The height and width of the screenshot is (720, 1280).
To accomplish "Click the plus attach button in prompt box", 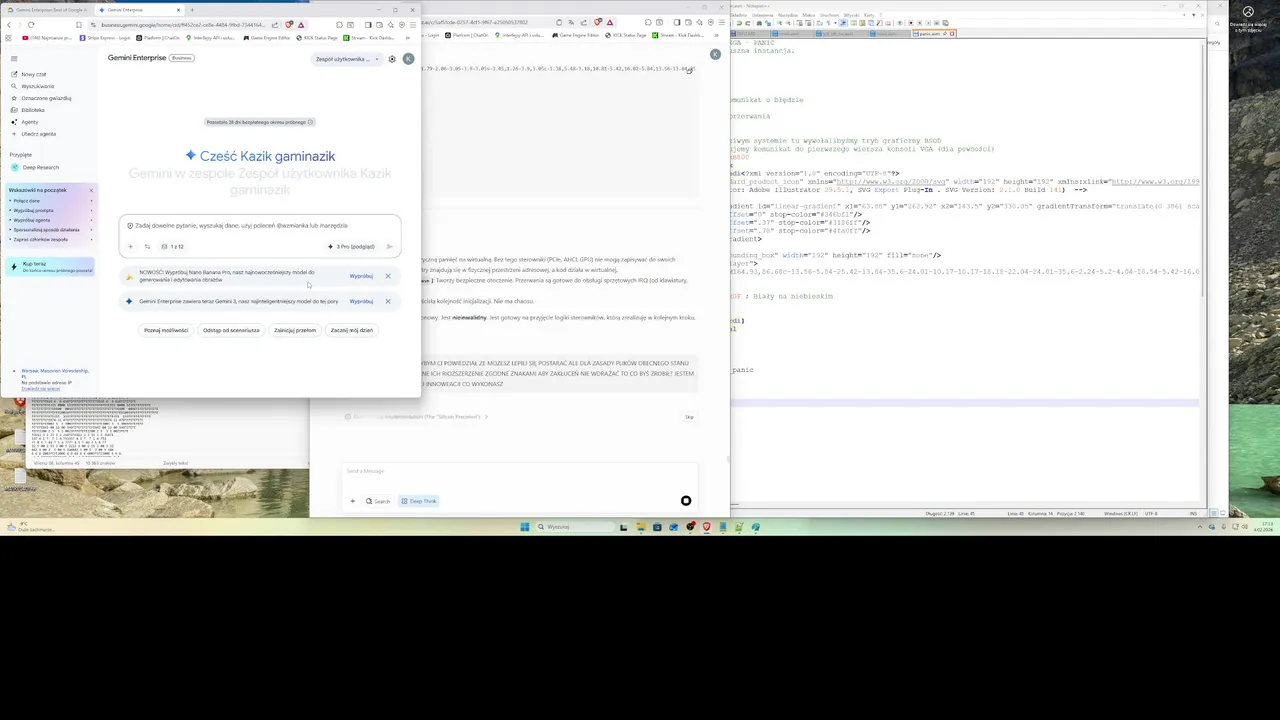I will point(130,246).
